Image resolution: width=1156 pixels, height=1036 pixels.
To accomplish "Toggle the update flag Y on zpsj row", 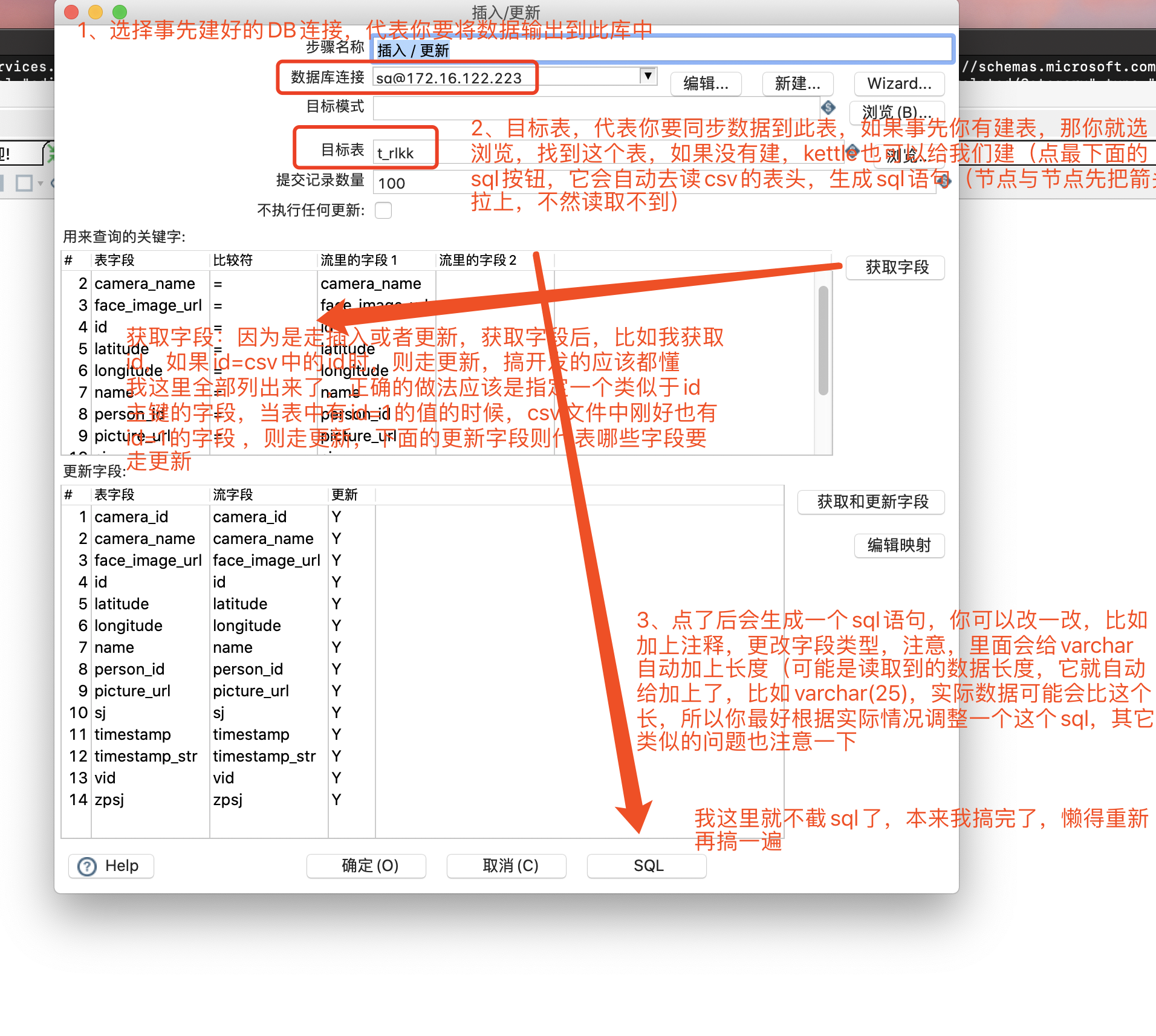I will tap(336, 799).
